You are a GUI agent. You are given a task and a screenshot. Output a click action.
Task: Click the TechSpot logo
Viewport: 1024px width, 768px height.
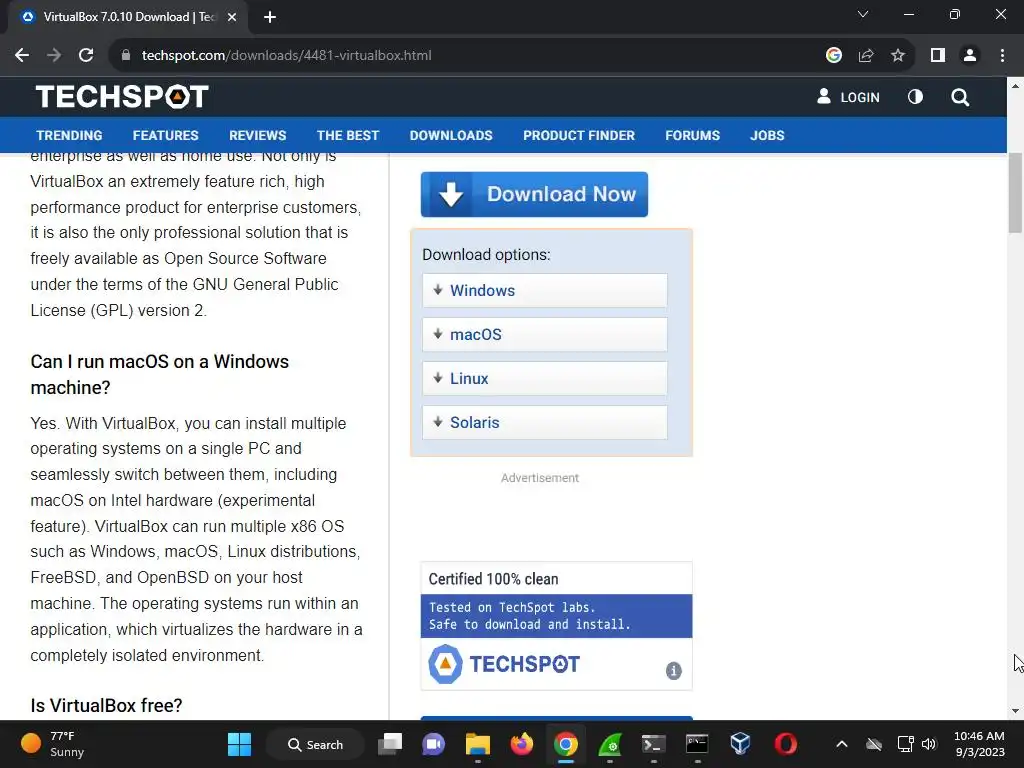point(122,97)
